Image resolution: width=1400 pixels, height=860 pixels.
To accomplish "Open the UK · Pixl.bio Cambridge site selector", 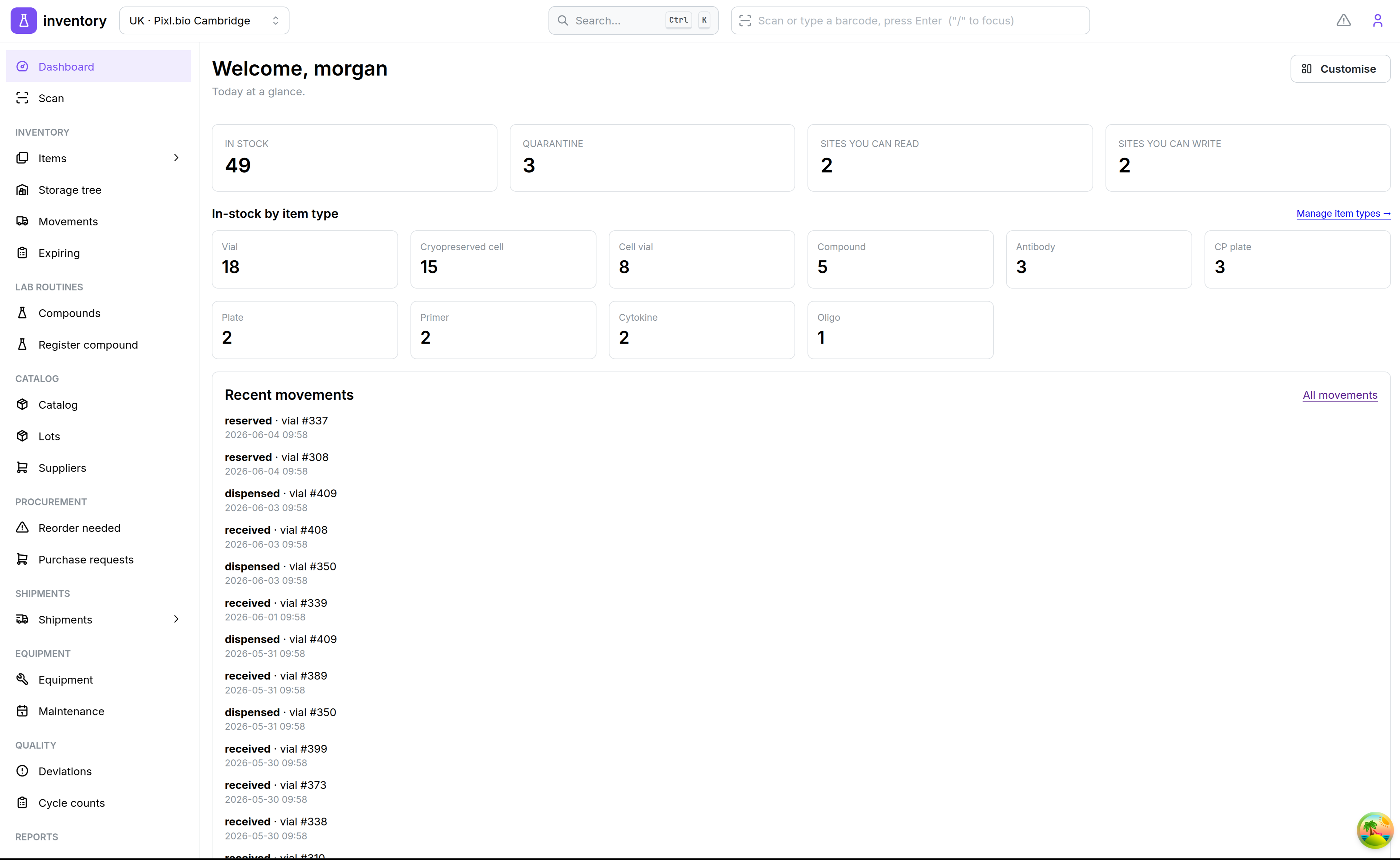I will pyautogui.click(x=204, y=20).
